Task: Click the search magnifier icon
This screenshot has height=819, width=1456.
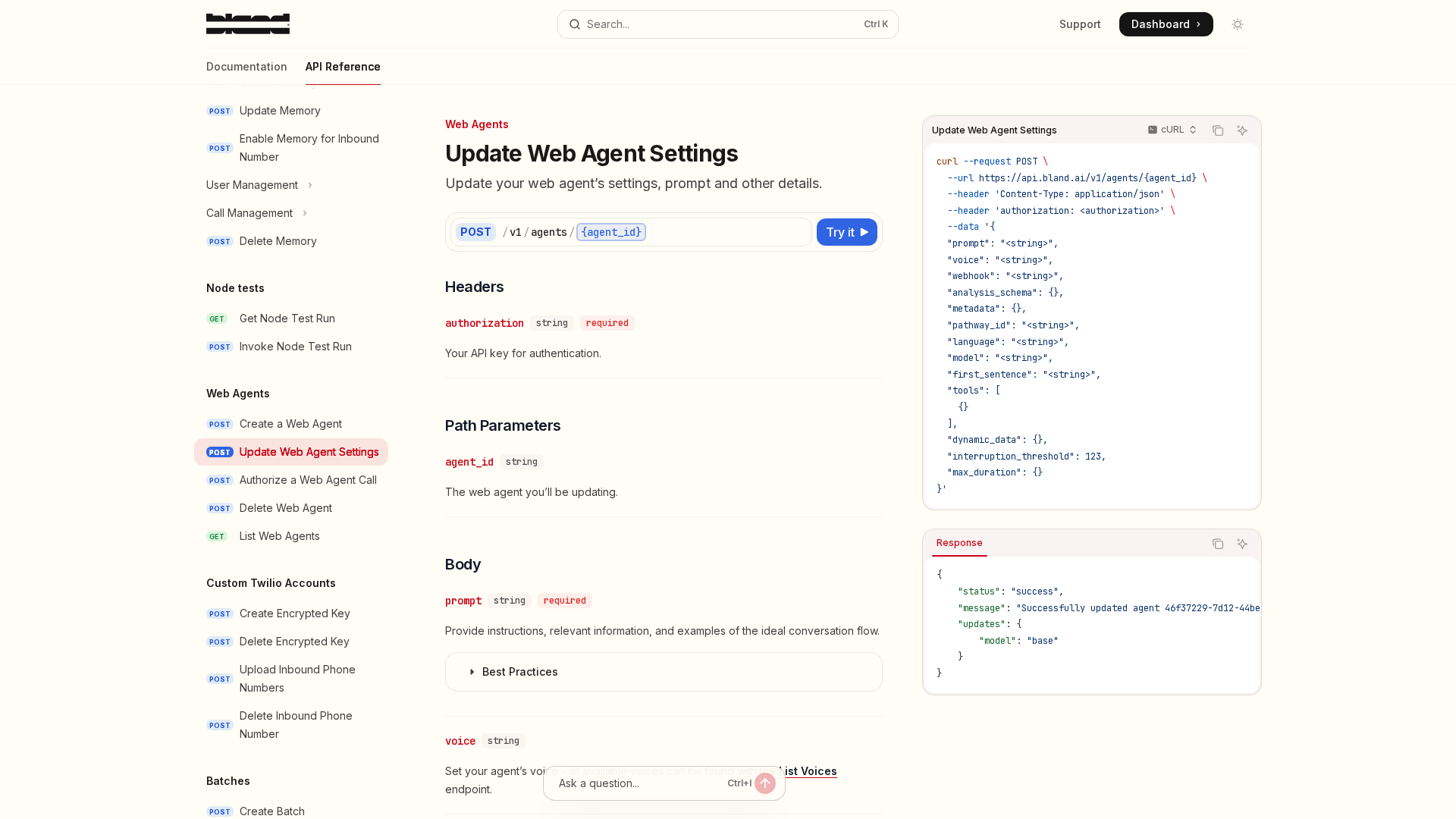Action: [x=575, y=24]
